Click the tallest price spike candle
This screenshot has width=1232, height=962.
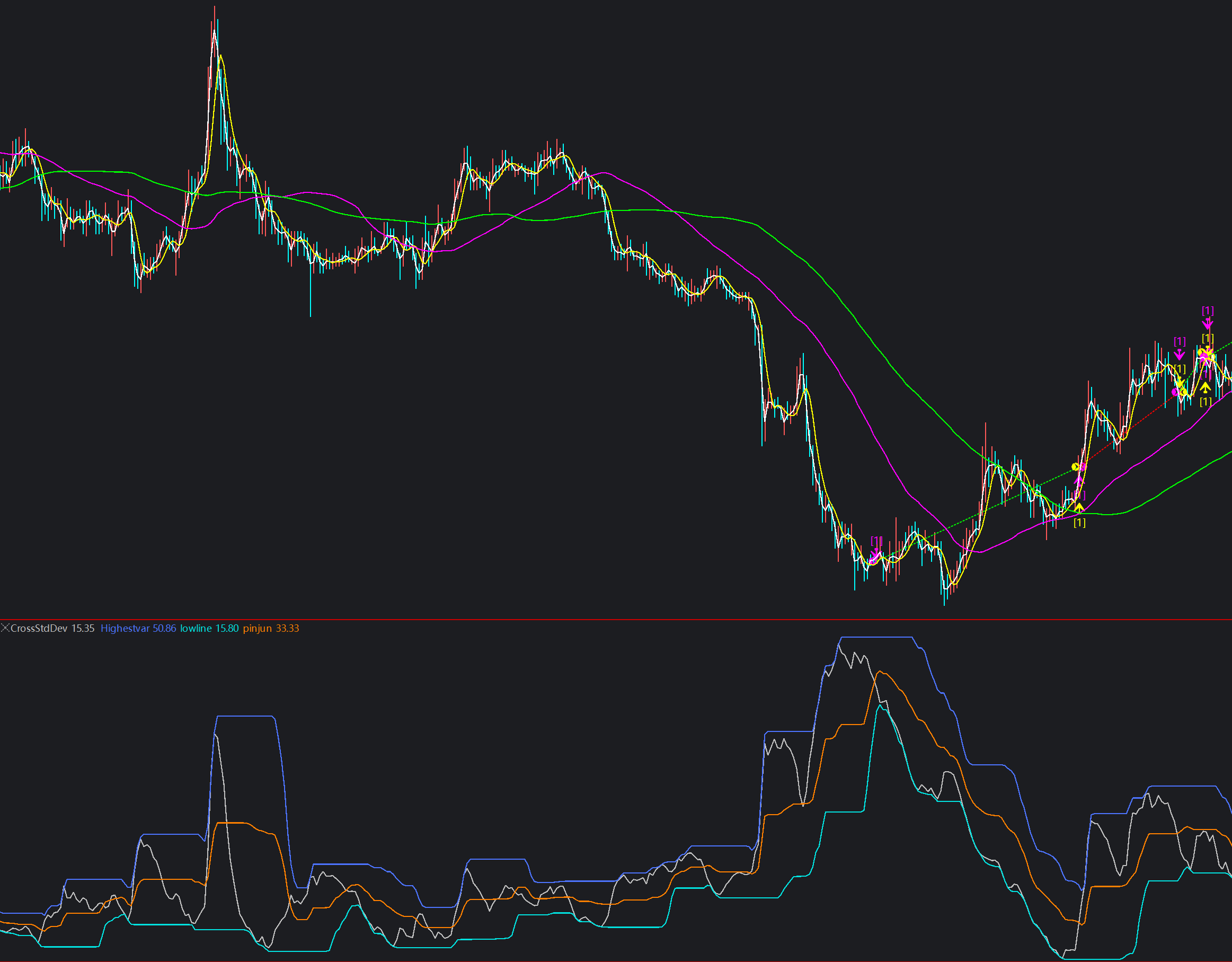(x=215, y=23)
